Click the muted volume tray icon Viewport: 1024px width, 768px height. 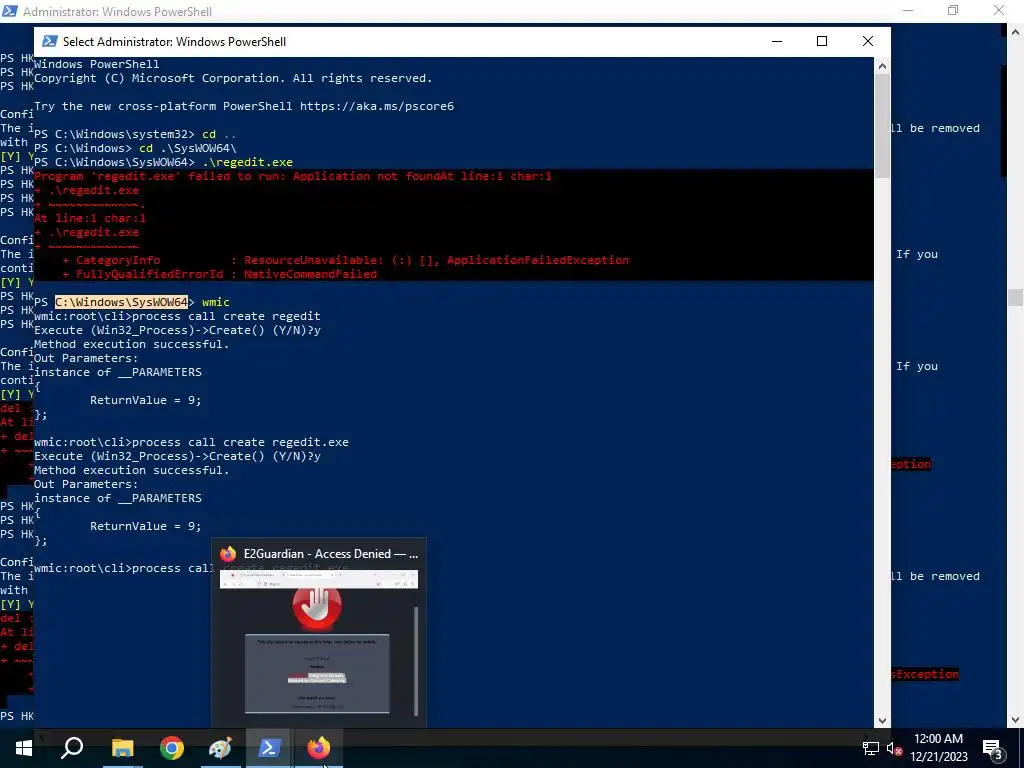tap(894, 748)
